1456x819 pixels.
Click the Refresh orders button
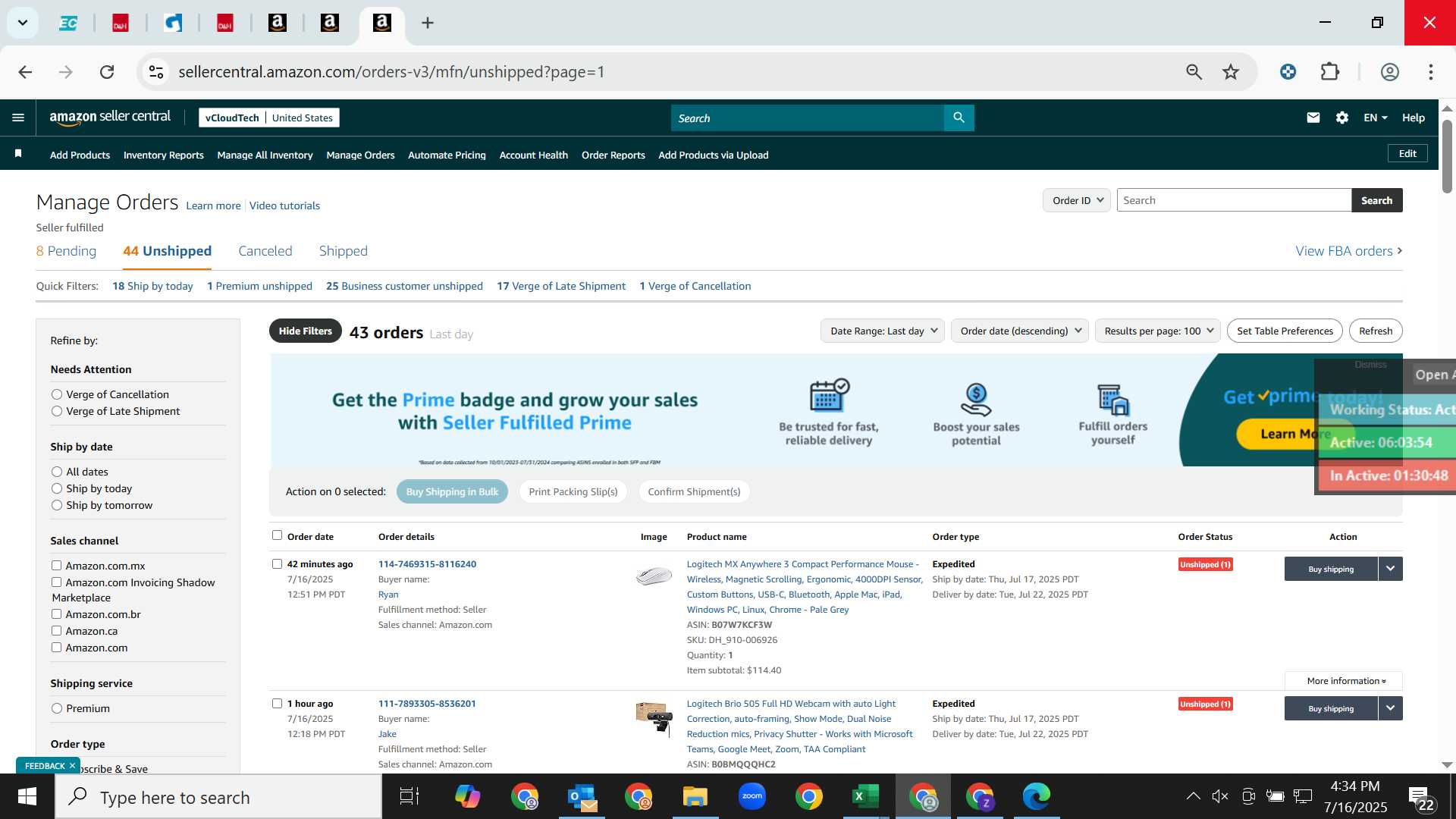[1376, 331]
